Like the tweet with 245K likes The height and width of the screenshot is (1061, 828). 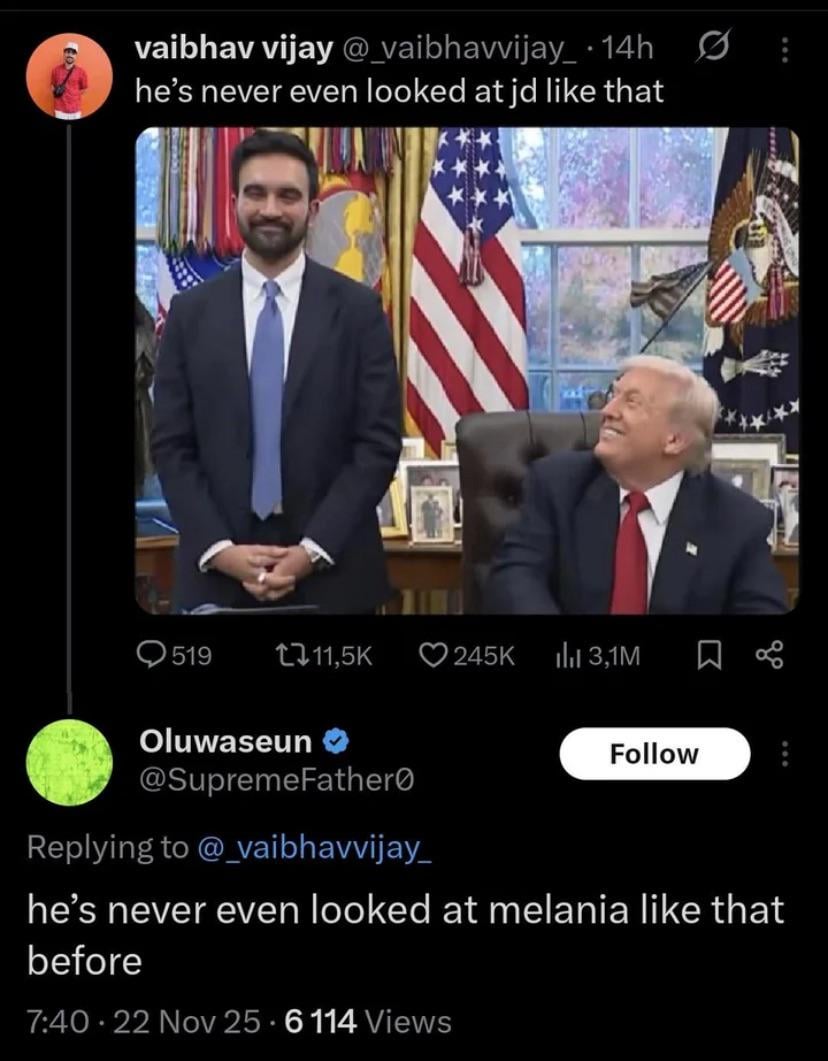point(434,655)
